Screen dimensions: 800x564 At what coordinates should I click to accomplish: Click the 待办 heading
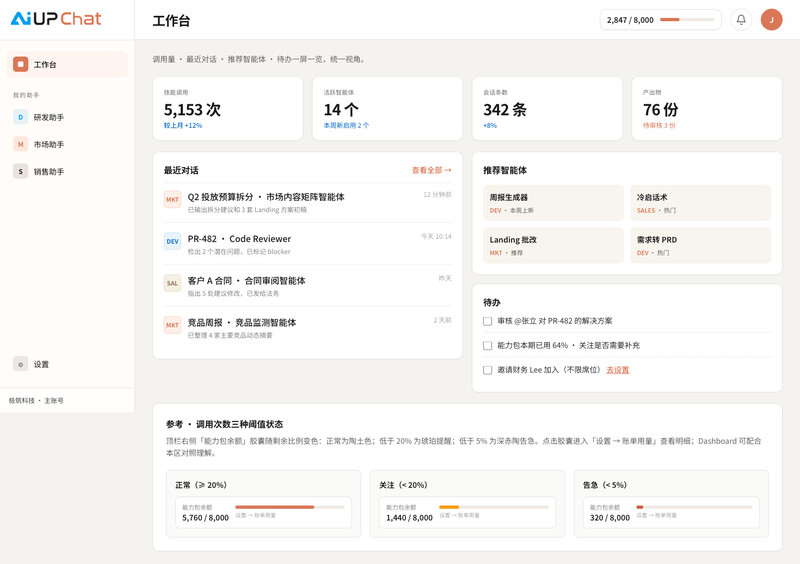[492, 302]
